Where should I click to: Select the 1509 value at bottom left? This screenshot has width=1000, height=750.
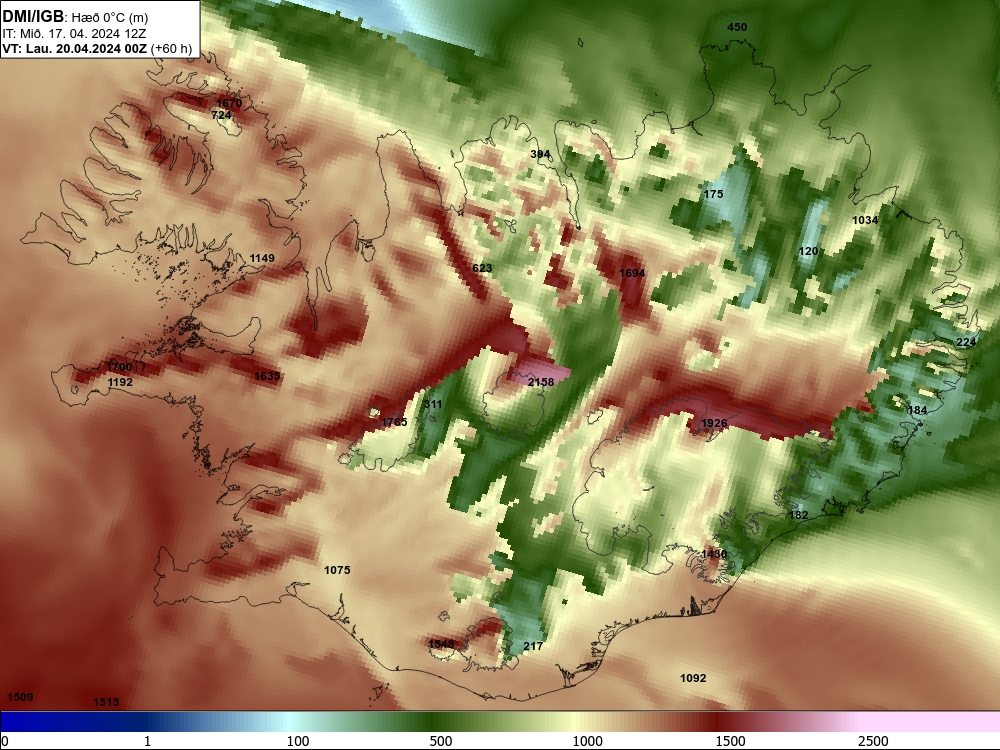[20, 696]
